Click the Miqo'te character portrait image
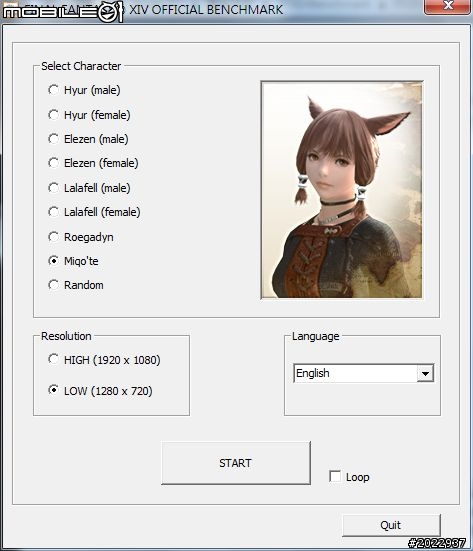Image resolution: width=473 pixels, height=551 pixels. 342,190
